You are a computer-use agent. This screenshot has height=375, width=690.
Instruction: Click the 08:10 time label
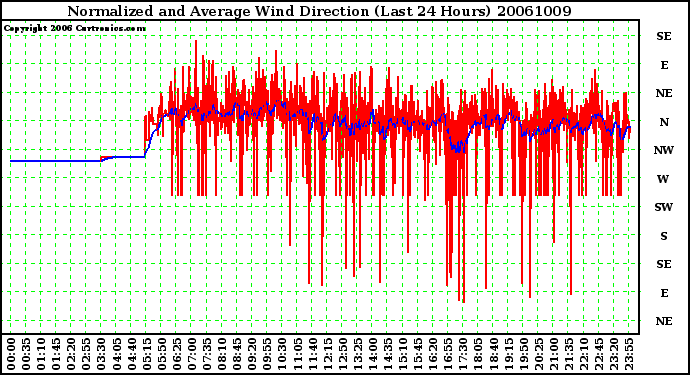pyautogui.click(x=222, y=354)
